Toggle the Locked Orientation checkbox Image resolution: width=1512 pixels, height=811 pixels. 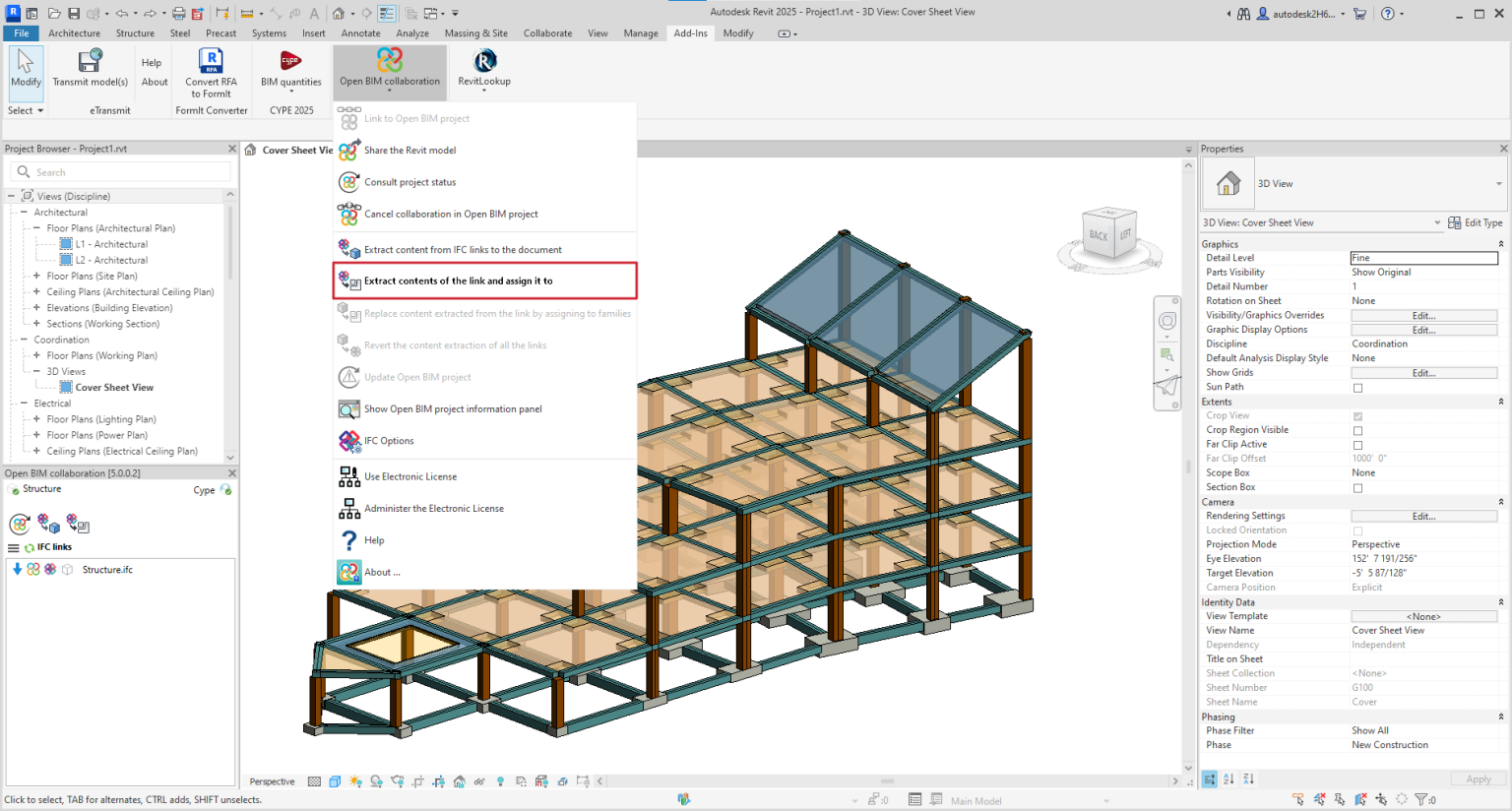pos(1358,530)
